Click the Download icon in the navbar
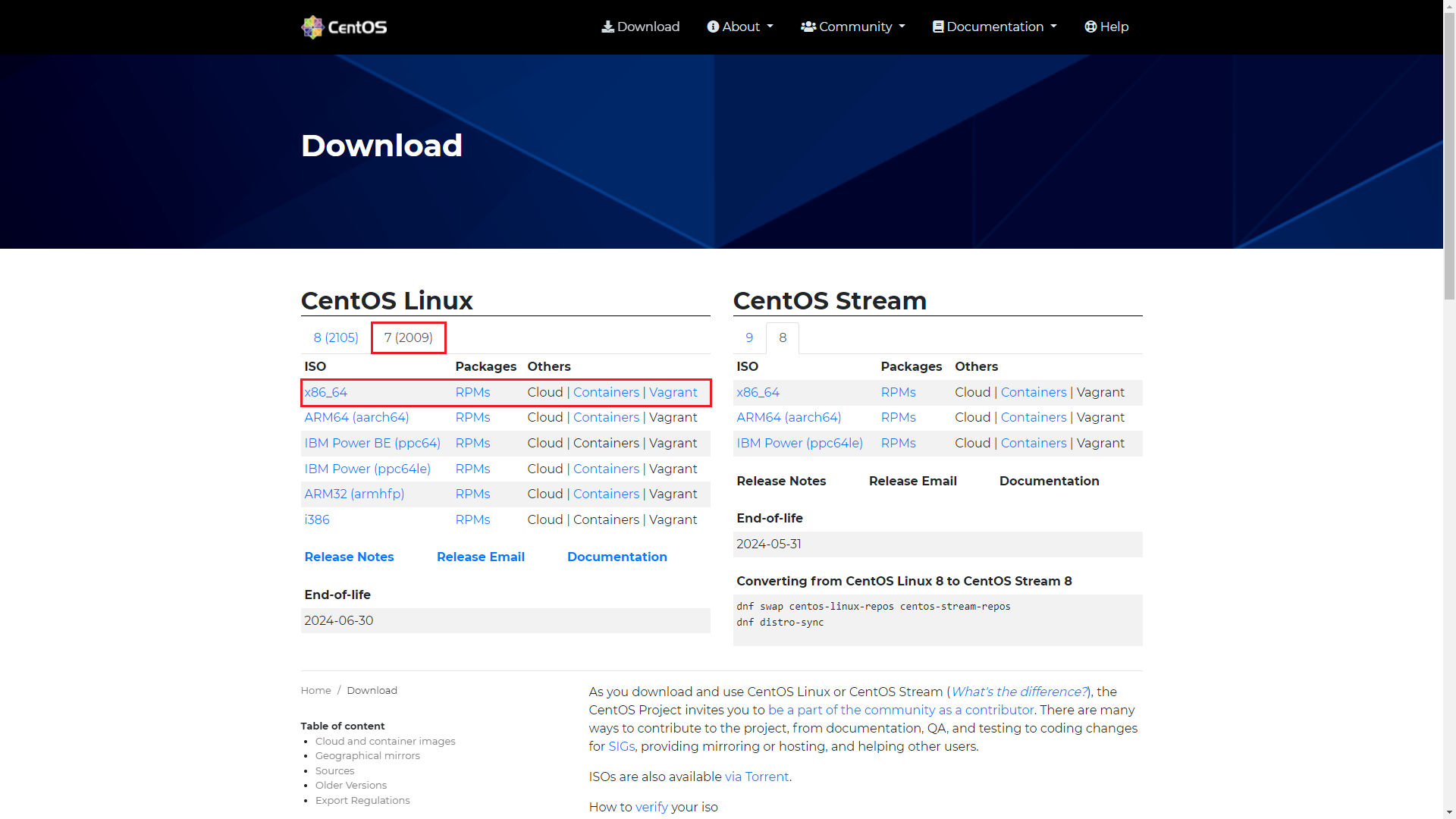 pos(607,27)
